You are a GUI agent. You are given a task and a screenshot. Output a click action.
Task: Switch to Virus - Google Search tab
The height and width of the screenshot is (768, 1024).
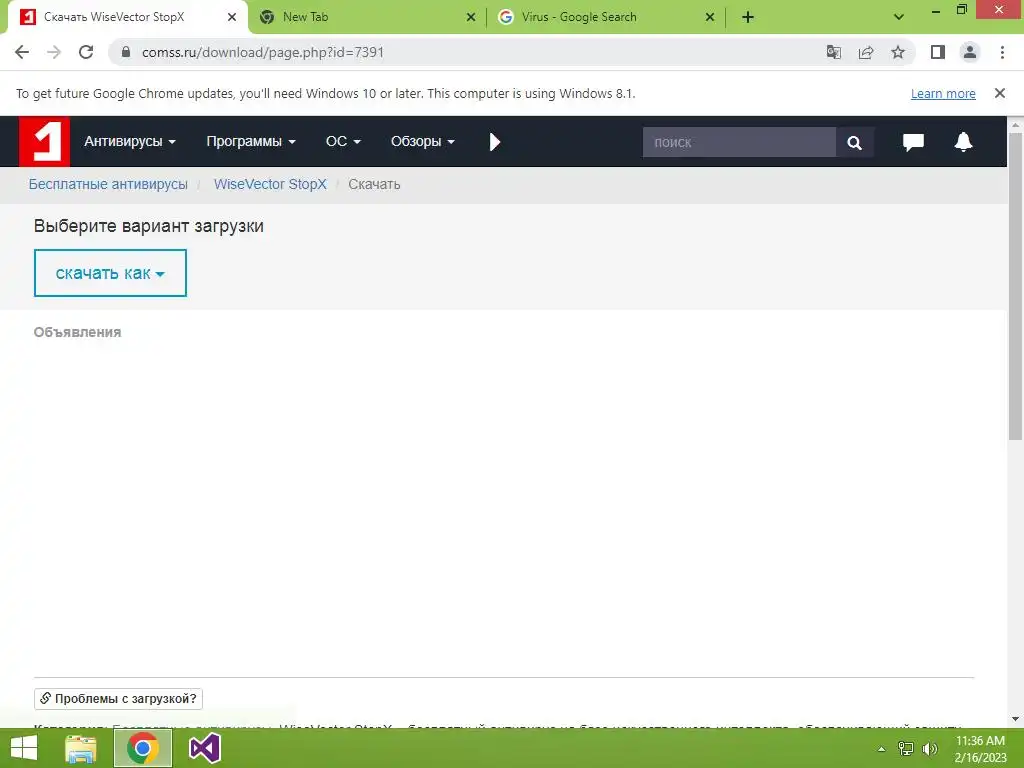tap(605, 17)
